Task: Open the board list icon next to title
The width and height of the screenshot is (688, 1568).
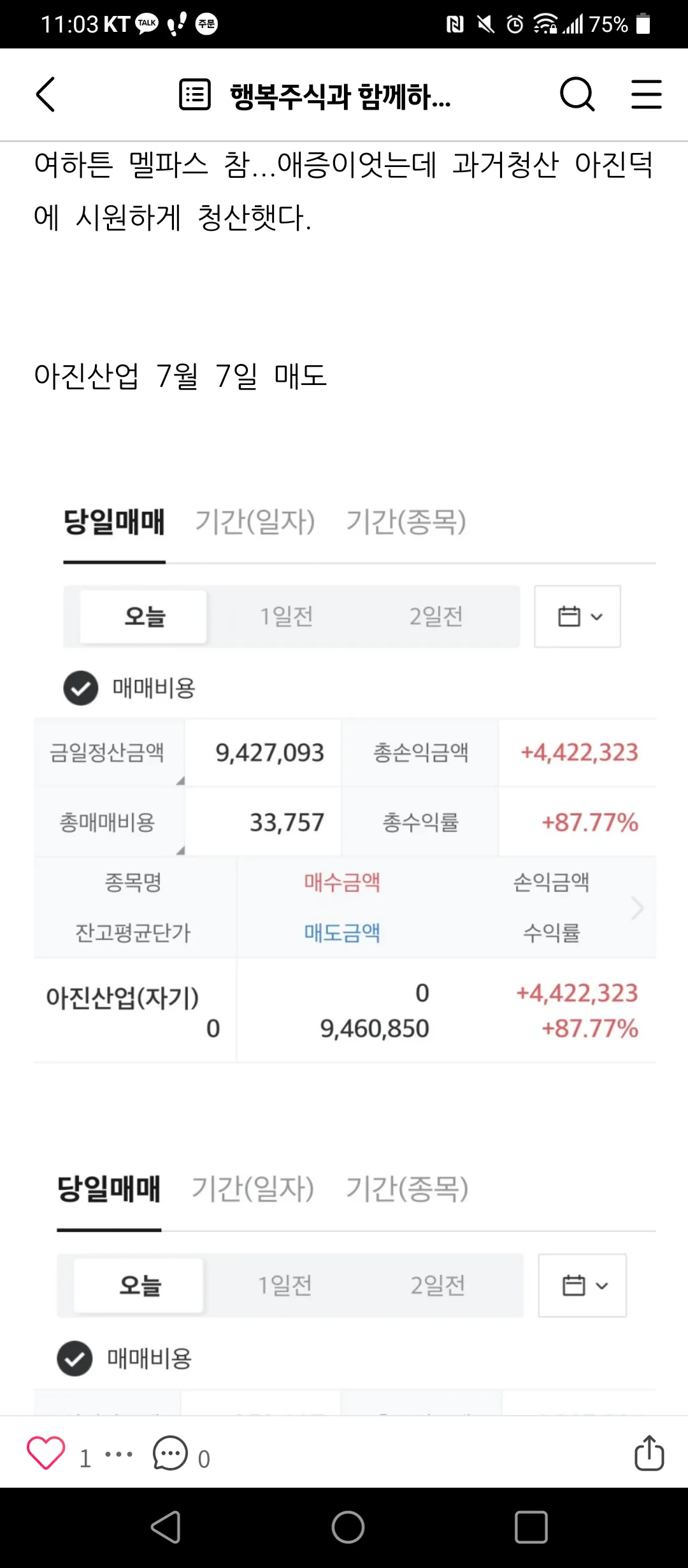Action: [x=195, y=94]
